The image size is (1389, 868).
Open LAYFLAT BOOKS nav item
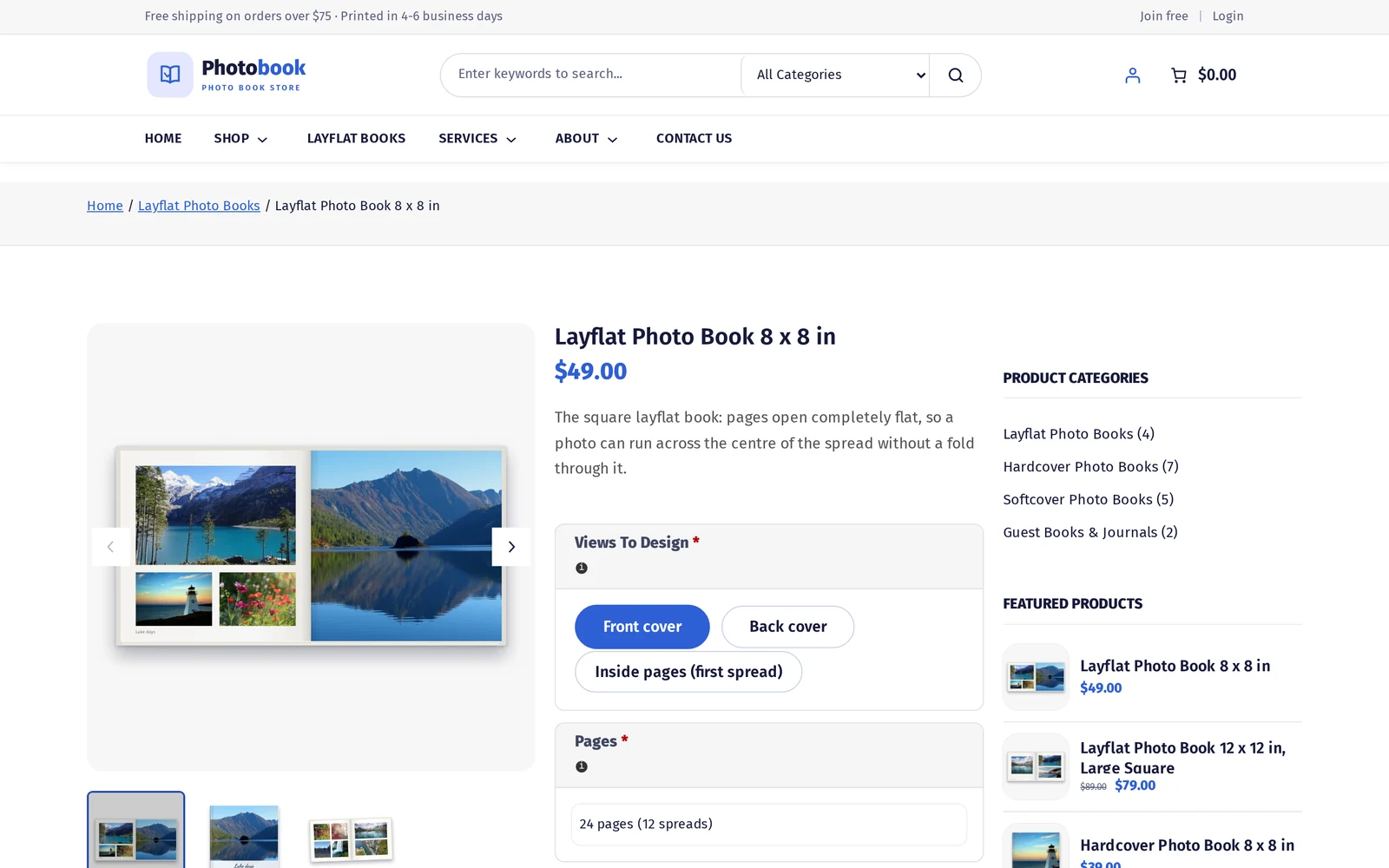356,139
